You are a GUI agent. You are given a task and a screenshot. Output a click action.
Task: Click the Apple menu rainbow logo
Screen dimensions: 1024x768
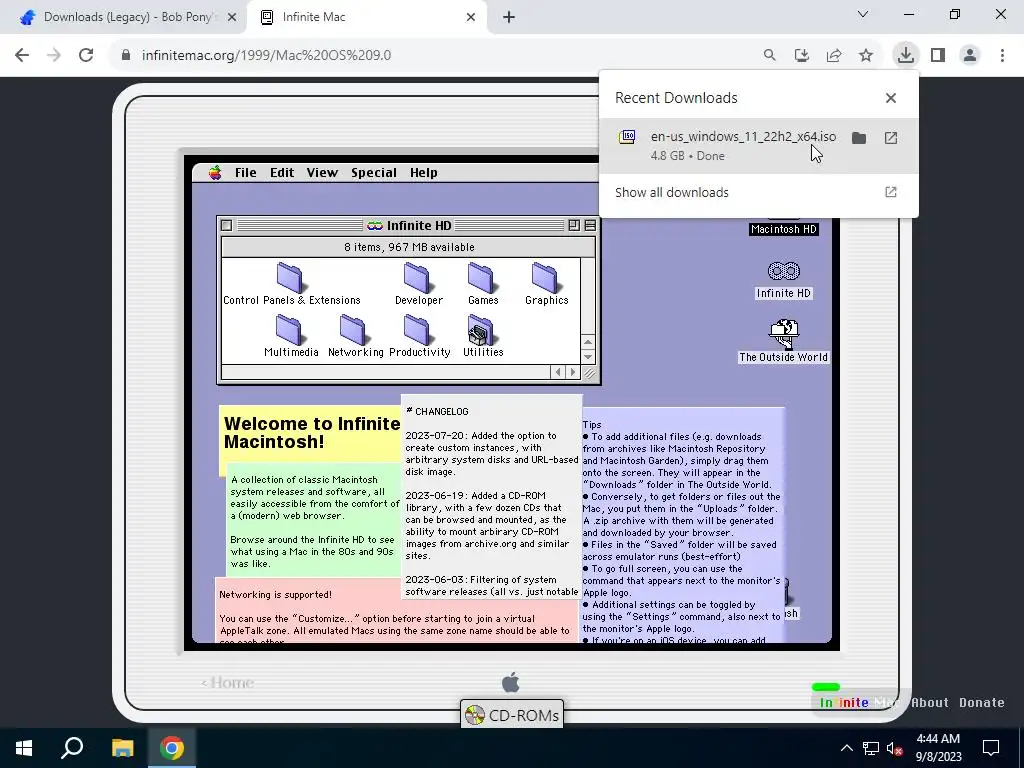pos(215,172)
